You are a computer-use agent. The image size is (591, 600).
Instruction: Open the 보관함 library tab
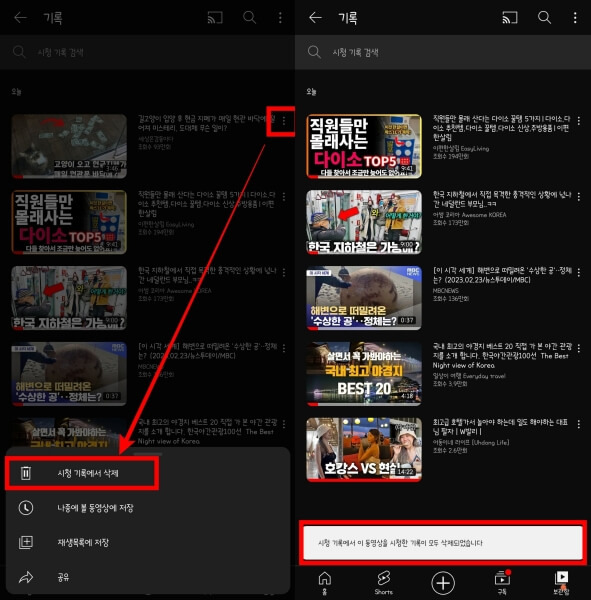[562, 582]
